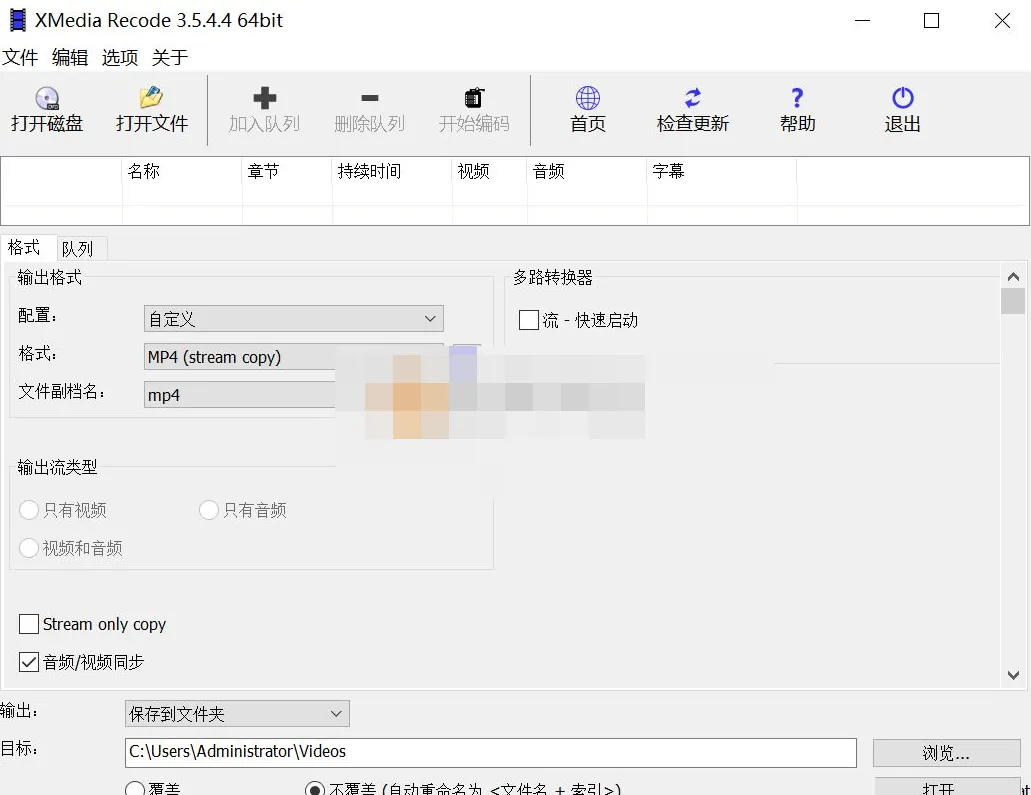Select the 覆盖 (overwrite) radio button
The image size is (1031, 795).
tap(135, 788)
